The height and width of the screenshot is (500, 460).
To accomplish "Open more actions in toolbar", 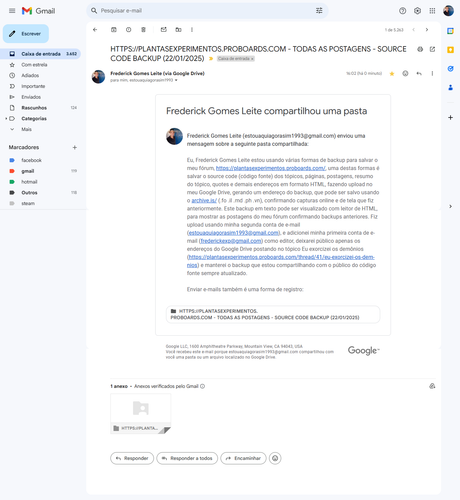I will click(192, 30).
